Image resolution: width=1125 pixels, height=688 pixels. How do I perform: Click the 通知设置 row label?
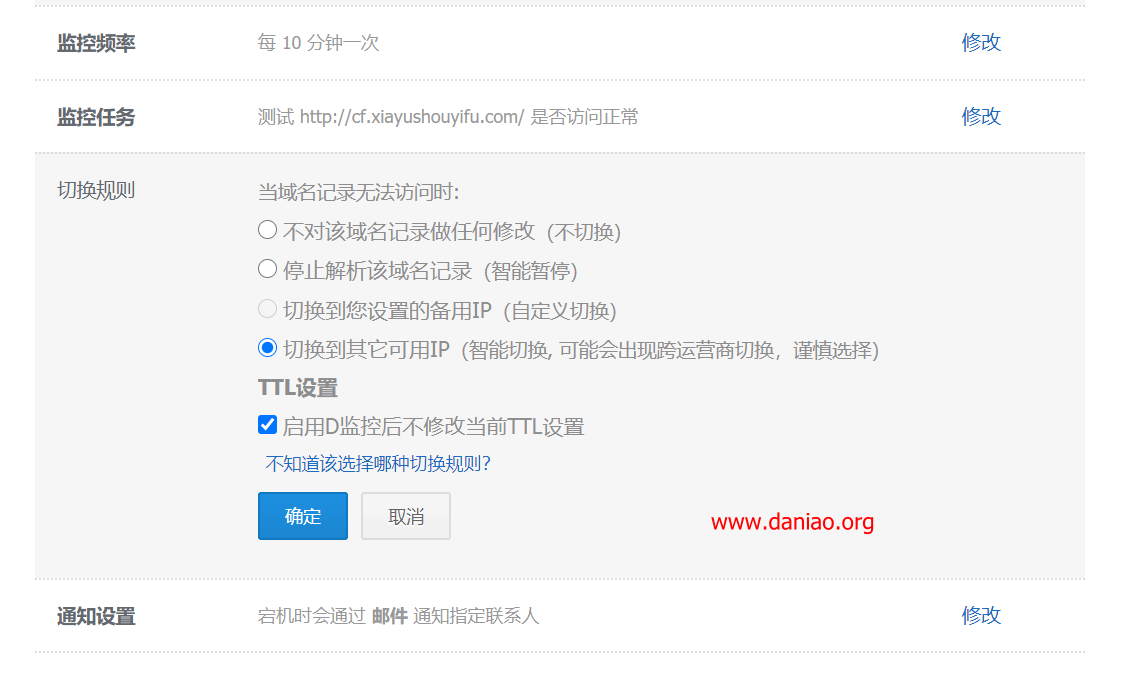tap(96, 616)
